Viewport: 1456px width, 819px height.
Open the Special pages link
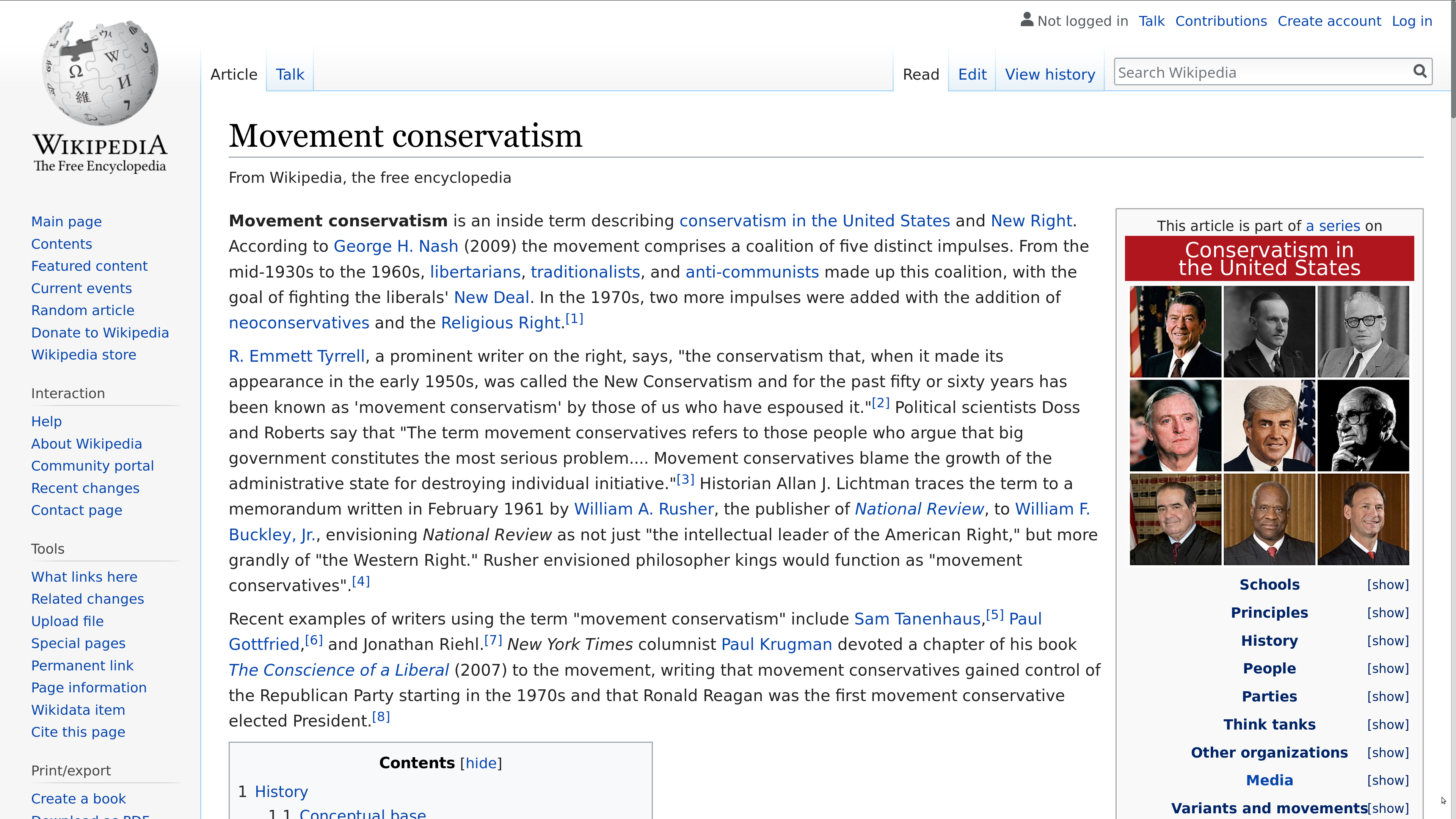point(78,643)
